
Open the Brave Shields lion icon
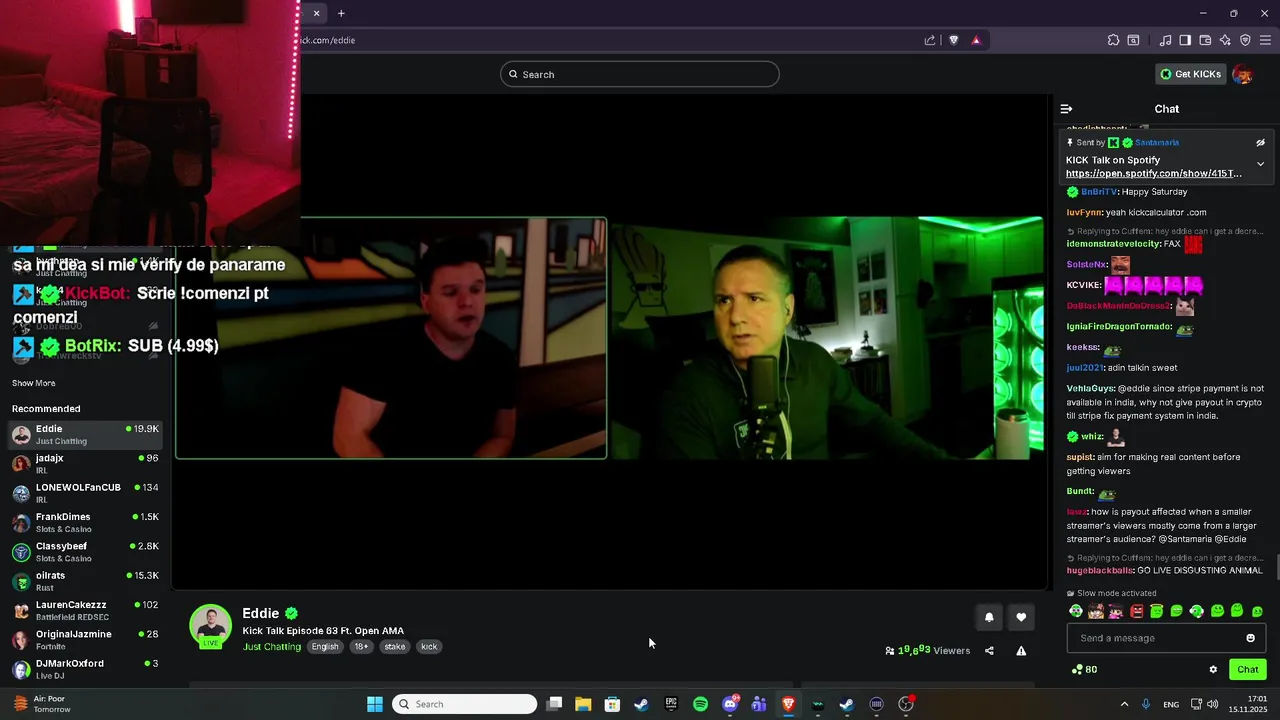coord(953,40)
